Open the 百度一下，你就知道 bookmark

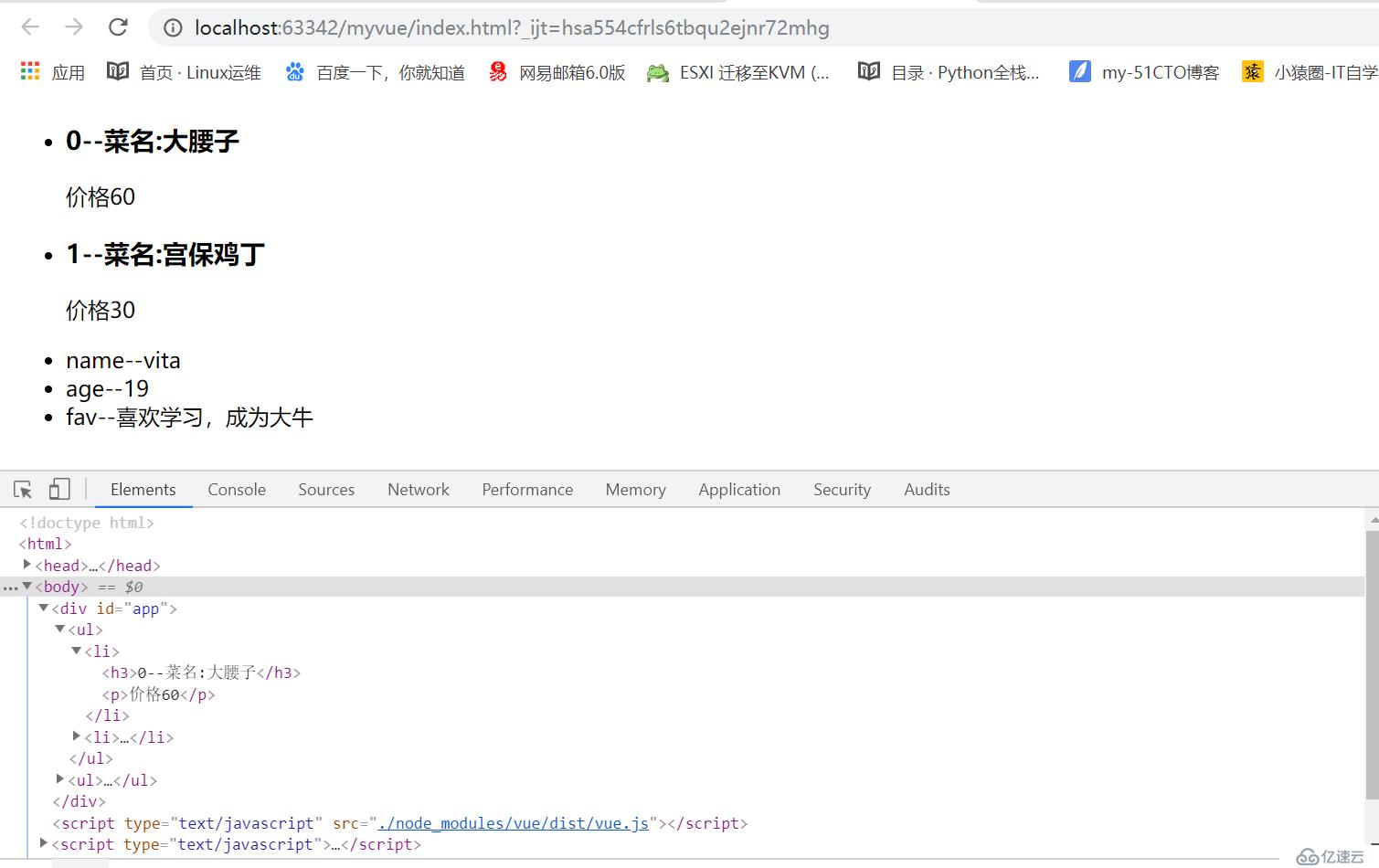pos(375,72)
